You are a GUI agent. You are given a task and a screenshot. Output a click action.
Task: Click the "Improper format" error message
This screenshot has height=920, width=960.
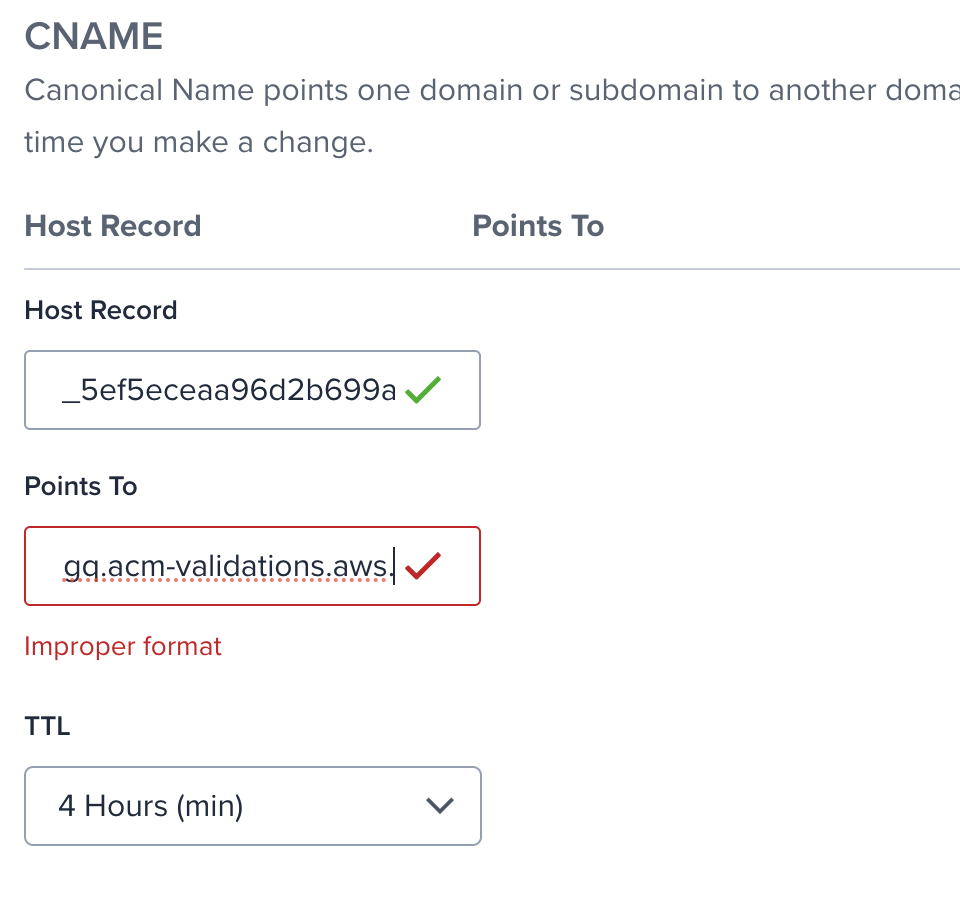tap(123, 647)
